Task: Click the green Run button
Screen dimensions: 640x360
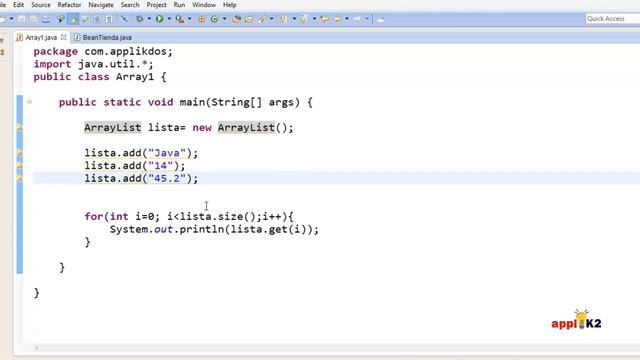Action: (x=160, y=19)
